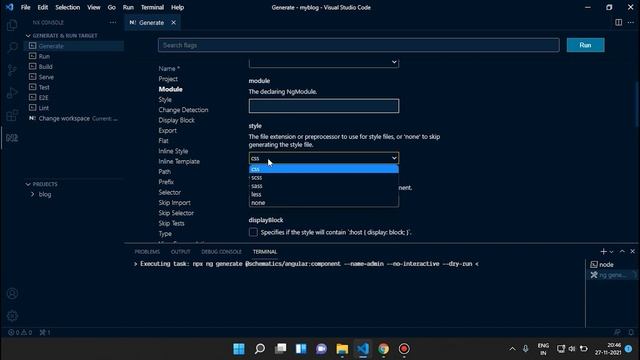
Task: Click the Run button
Action: [585, 45]
